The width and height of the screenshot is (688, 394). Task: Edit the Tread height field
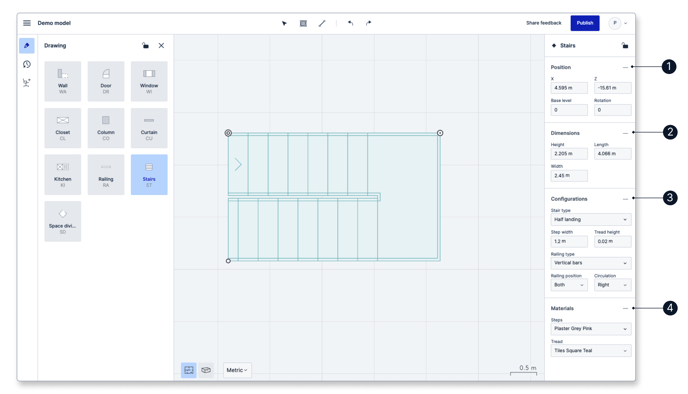613,241
